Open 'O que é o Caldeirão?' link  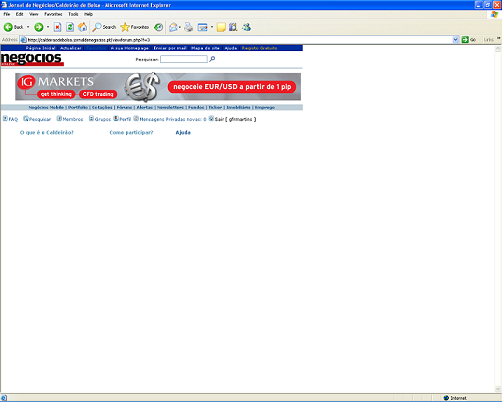[x=47, y=132]
